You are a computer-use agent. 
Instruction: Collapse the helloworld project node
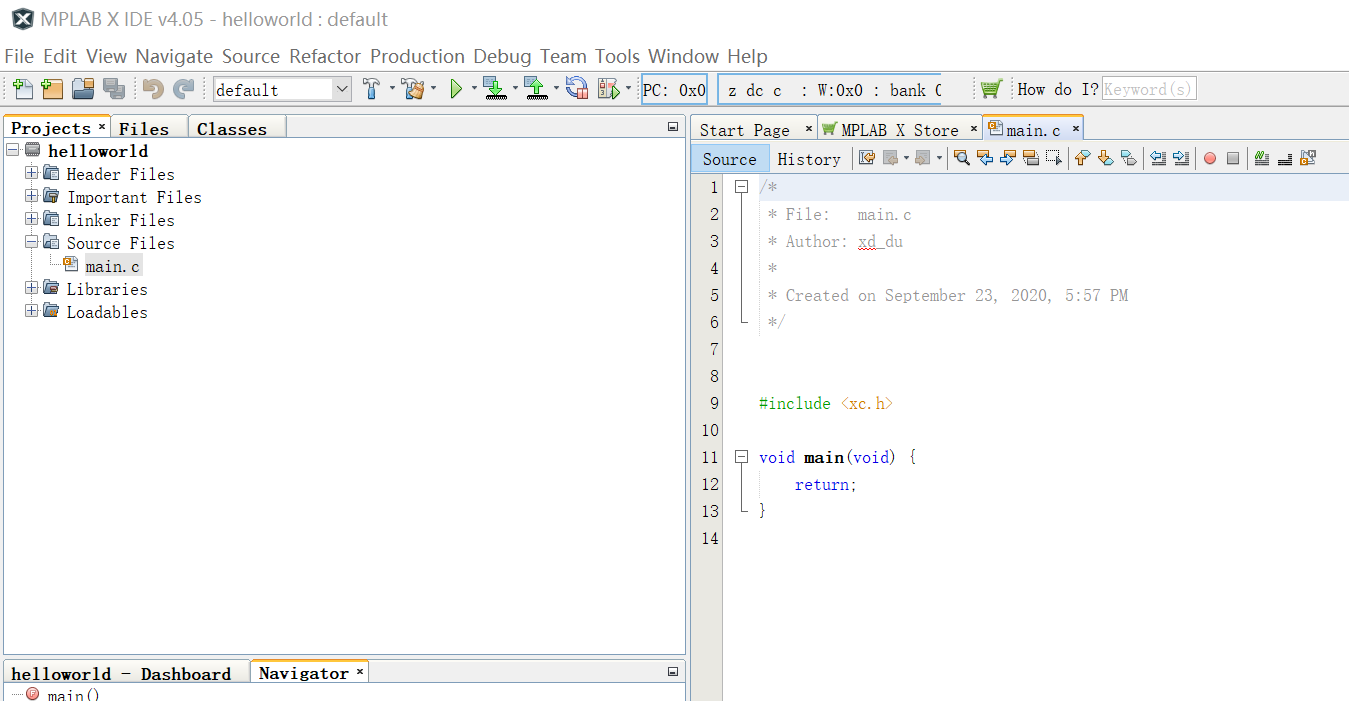13,150
